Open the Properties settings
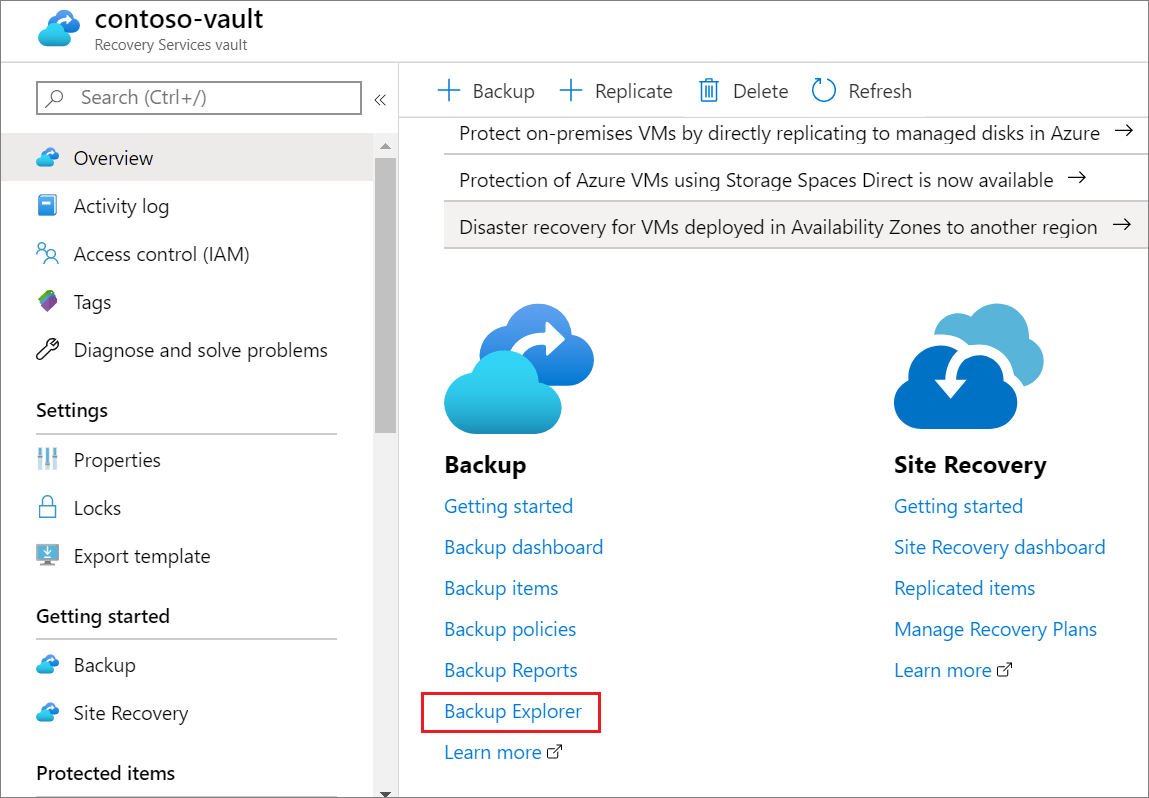The image size is (1149, 798). tap(117, 459)
